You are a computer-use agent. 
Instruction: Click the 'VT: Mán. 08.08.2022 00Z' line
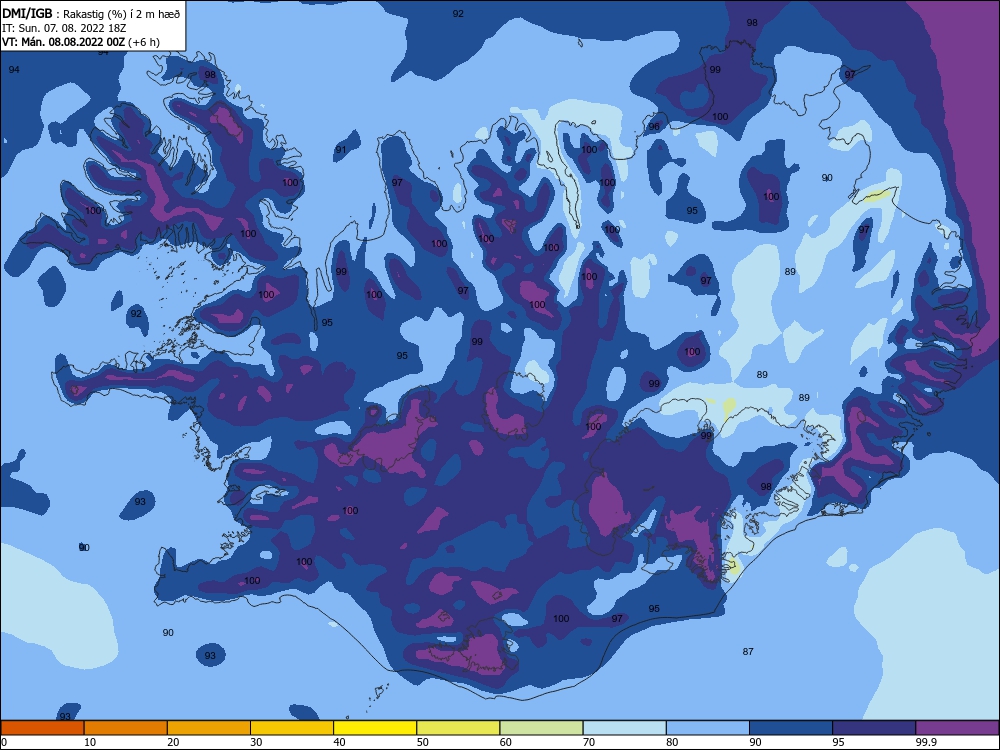click(81, 42)
